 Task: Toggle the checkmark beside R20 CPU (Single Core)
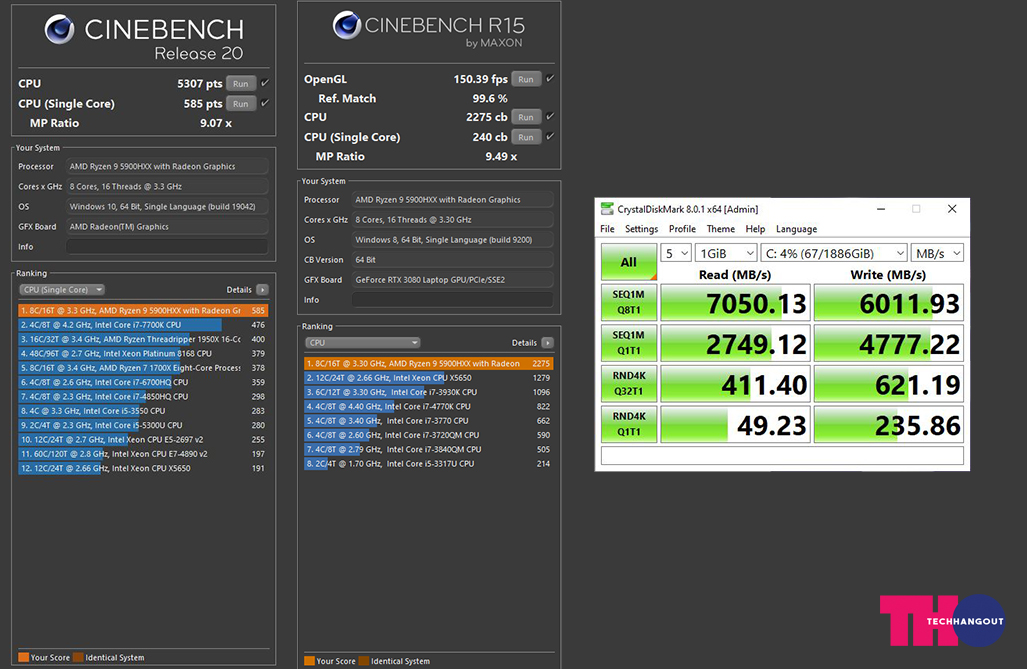point(265,103)
